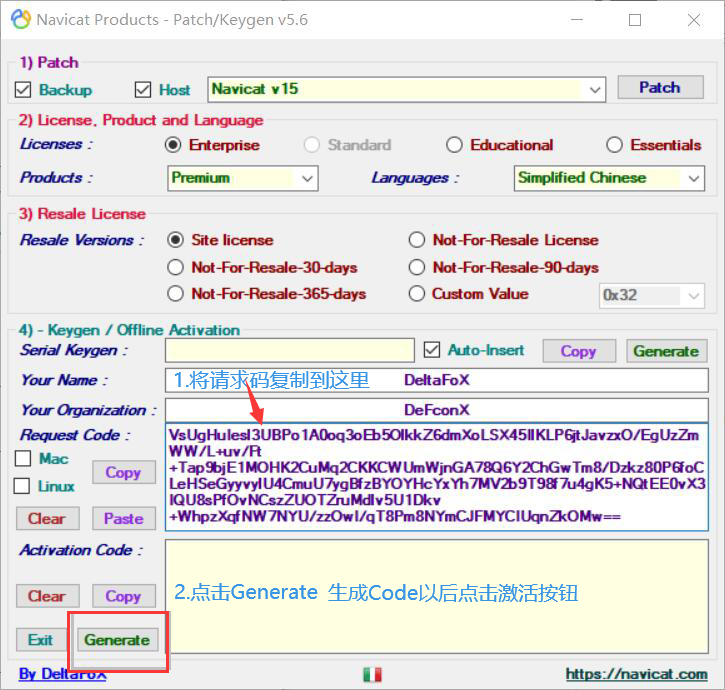Click the Your Organization field with DeFconX
Viewport: 725px width, 690px height.
436,410
